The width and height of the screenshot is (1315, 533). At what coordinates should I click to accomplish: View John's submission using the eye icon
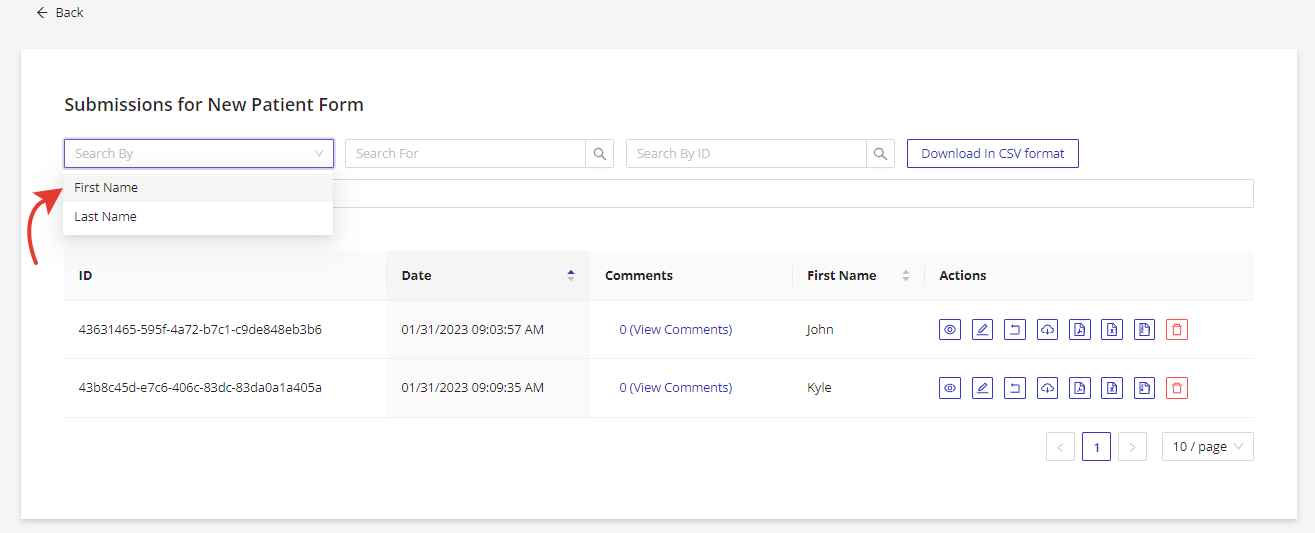[x=950, y=330]
